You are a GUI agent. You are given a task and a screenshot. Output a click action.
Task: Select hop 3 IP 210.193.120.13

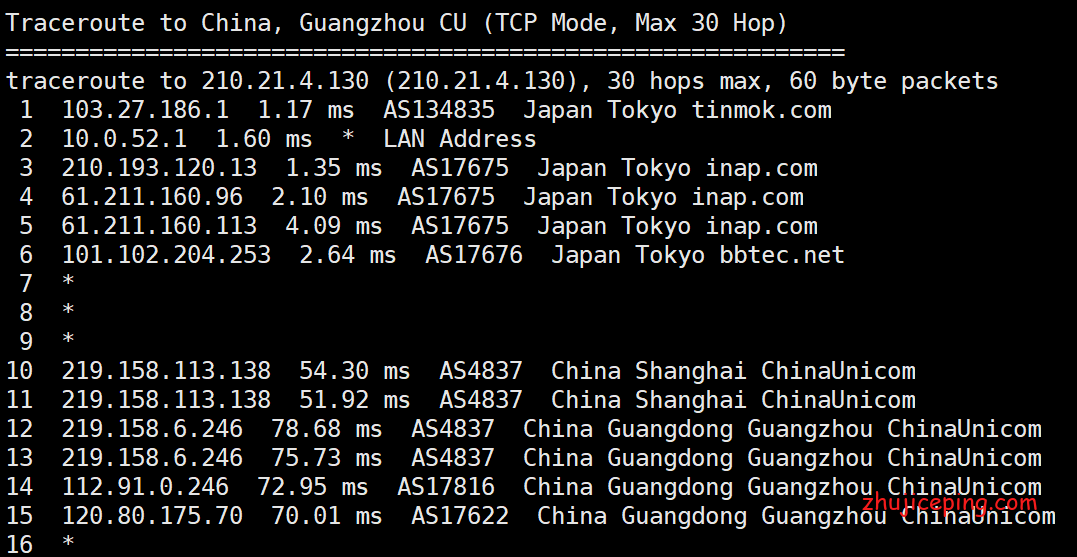[x=159, y=168]
